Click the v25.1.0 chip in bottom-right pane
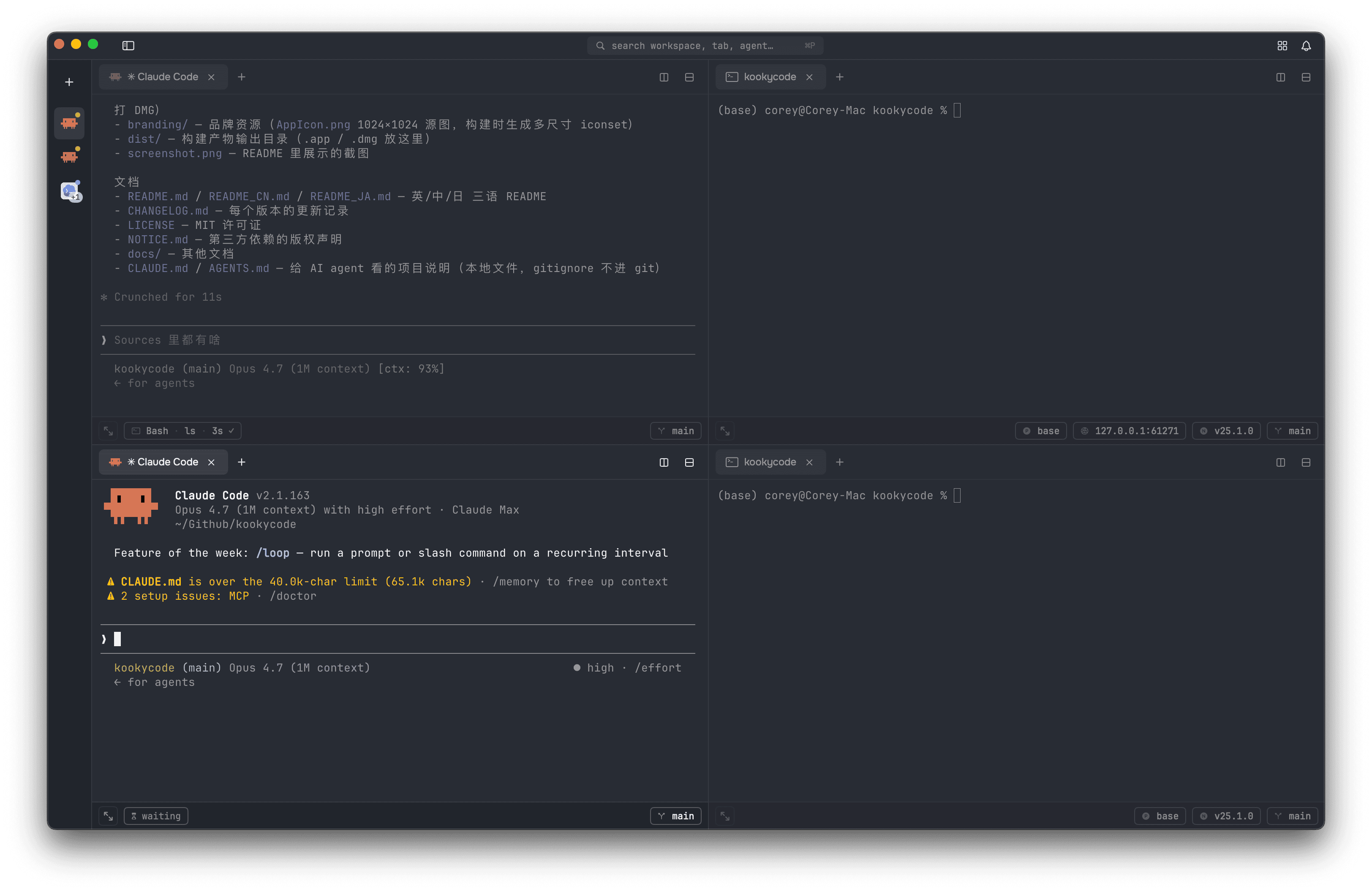 pyautogui.click(x=1227, y=816)
